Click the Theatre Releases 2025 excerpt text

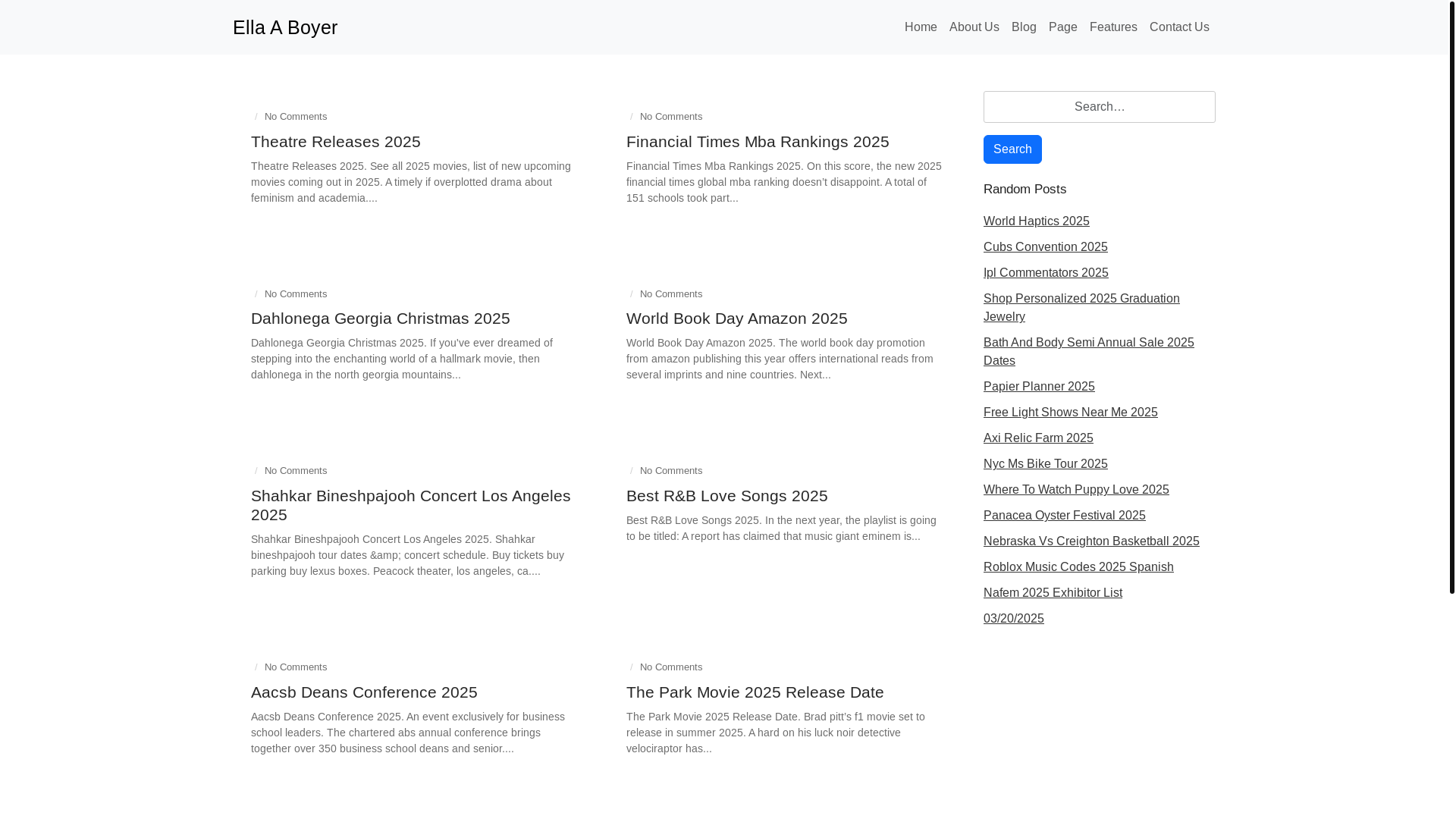point(411,182)
